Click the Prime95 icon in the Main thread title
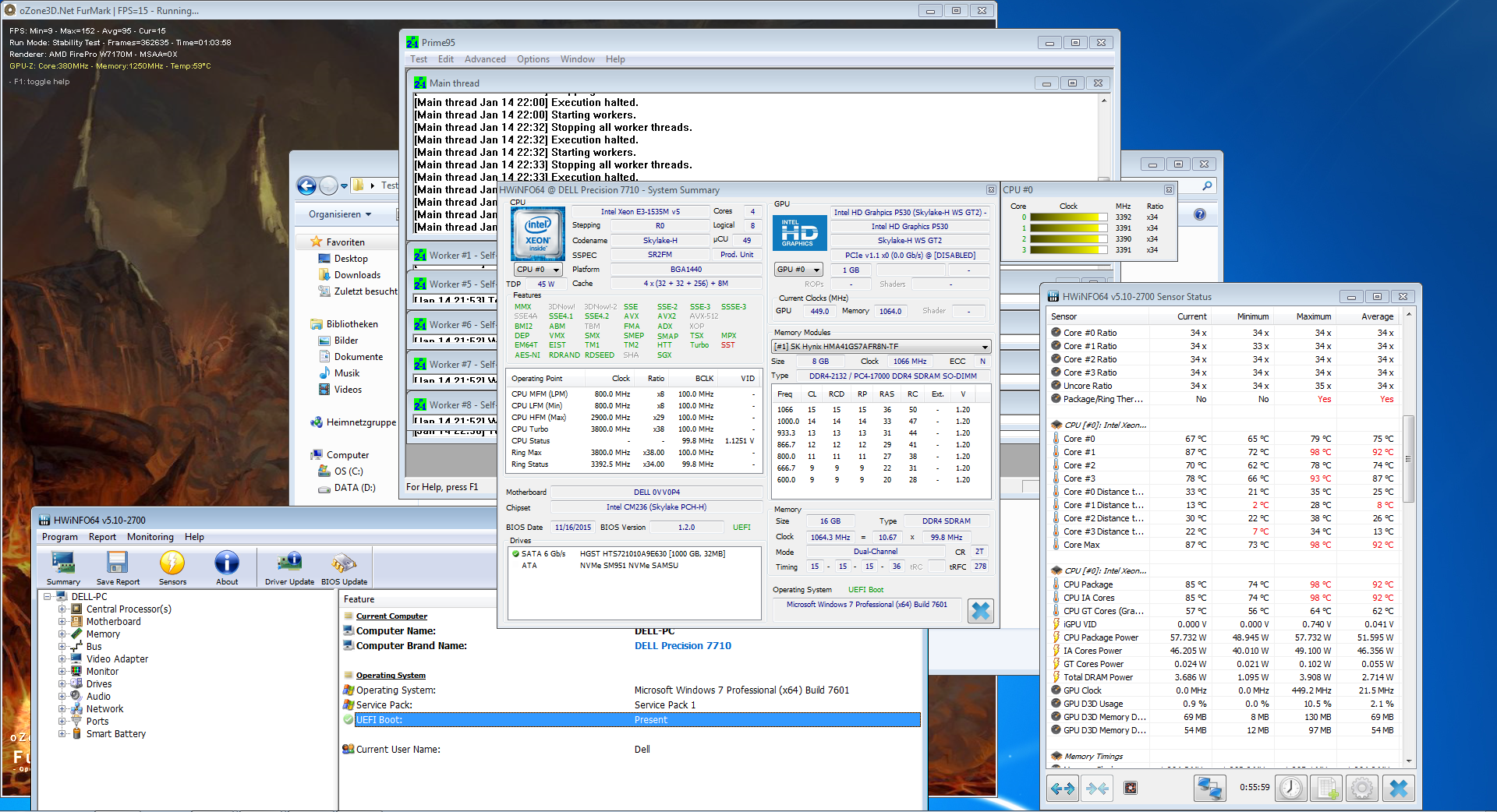This screenshot has width=1497, height=812. pos(420,83)
